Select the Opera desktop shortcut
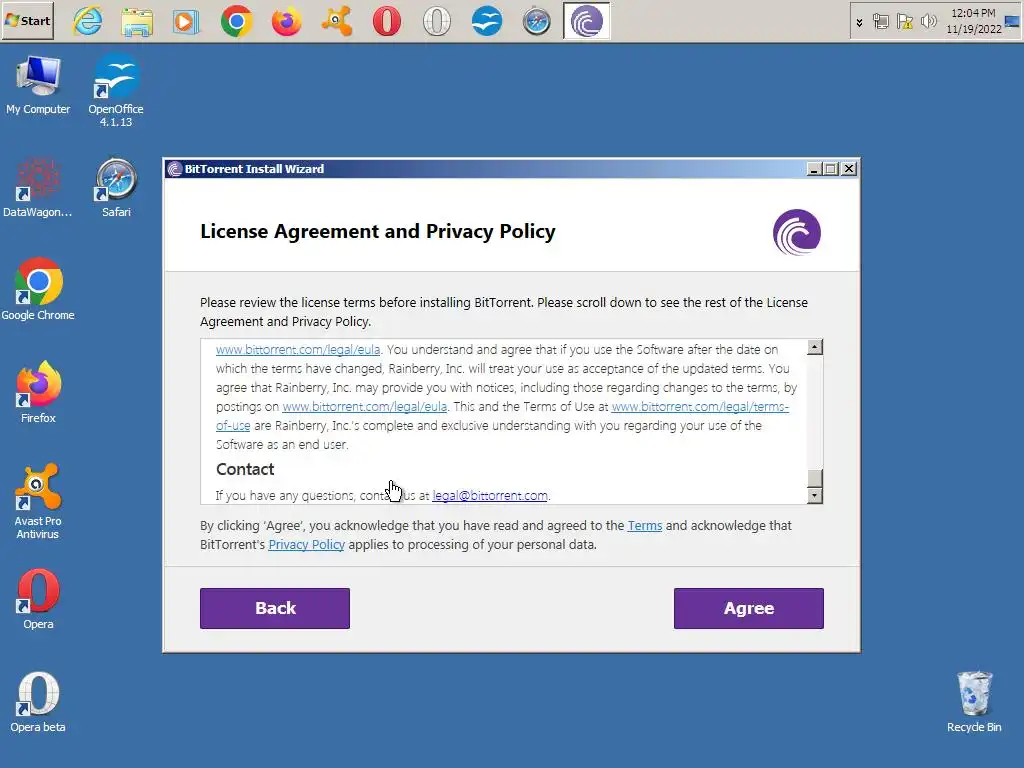Screen dimensions: 1024x768 coord(39,600)
